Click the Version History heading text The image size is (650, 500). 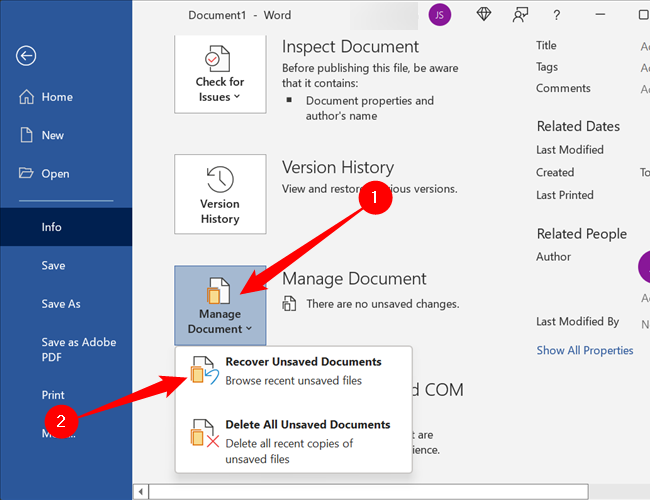338,167
